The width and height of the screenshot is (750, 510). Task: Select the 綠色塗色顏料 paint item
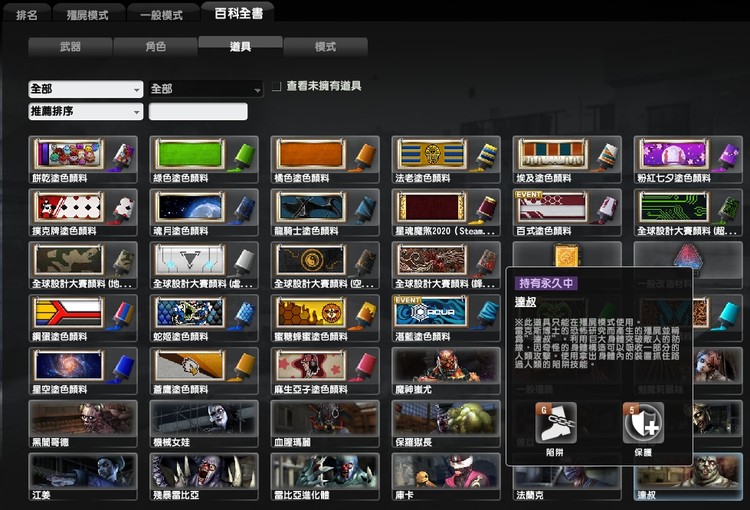pyautogui.click(x=204, y=160)
